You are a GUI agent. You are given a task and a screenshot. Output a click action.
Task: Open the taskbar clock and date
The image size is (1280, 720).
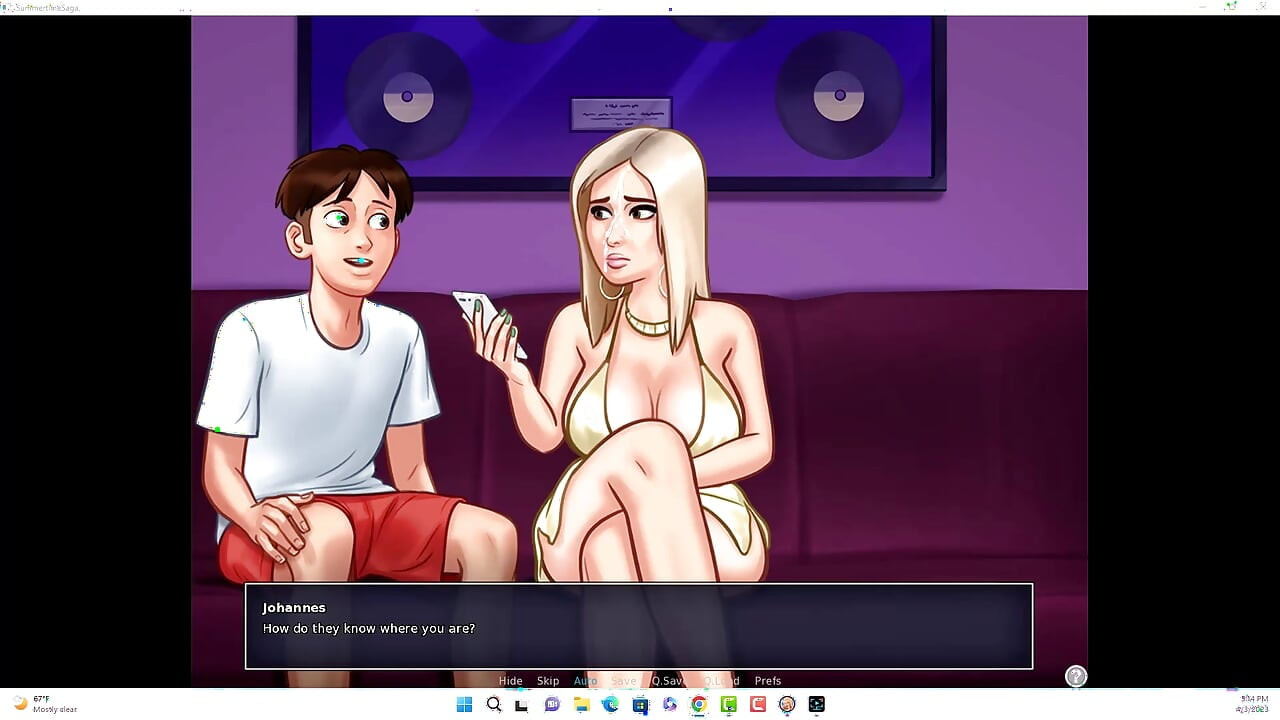[1254, 704]
